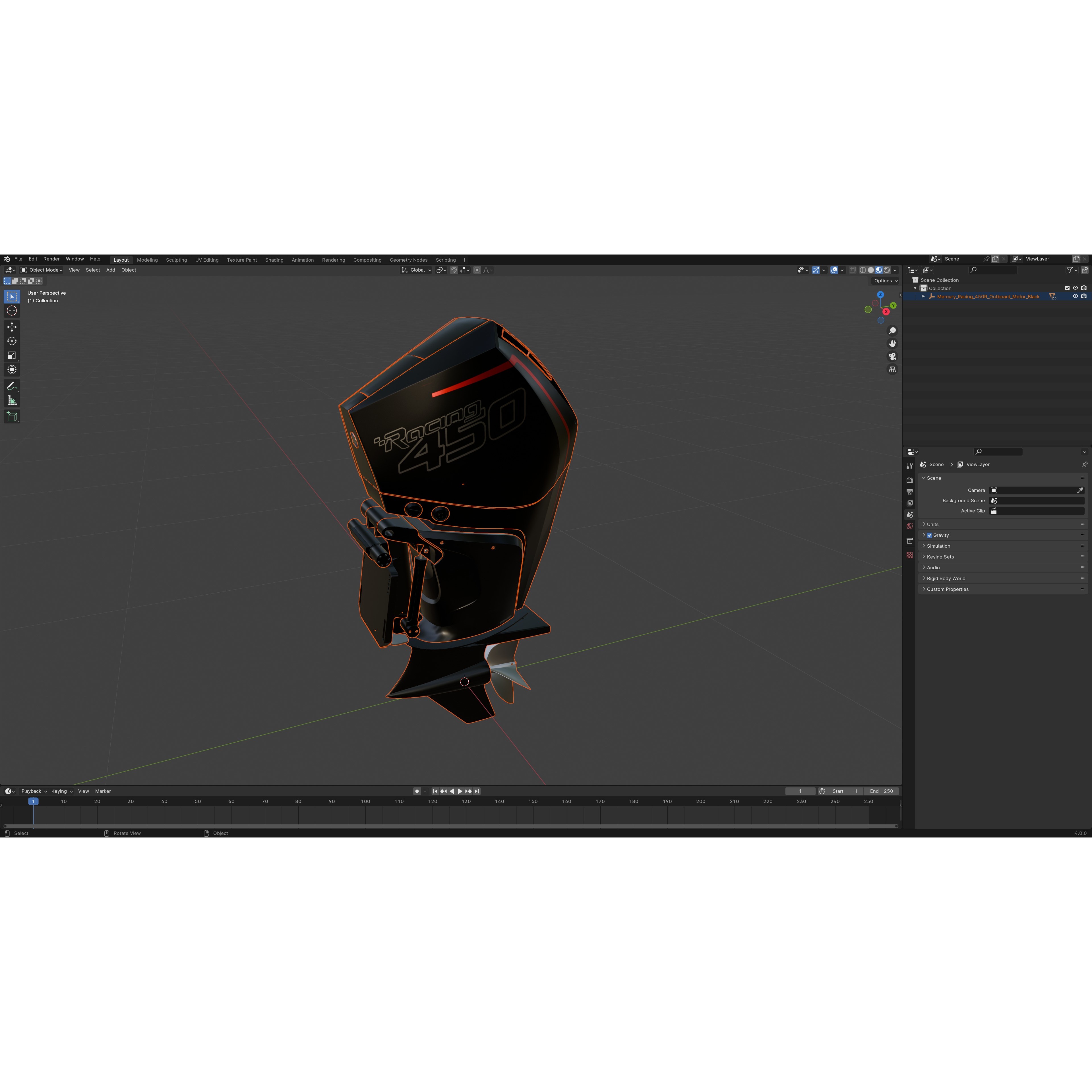Activate the Annotate tool

pyautogui.click(x=12, y=387)
